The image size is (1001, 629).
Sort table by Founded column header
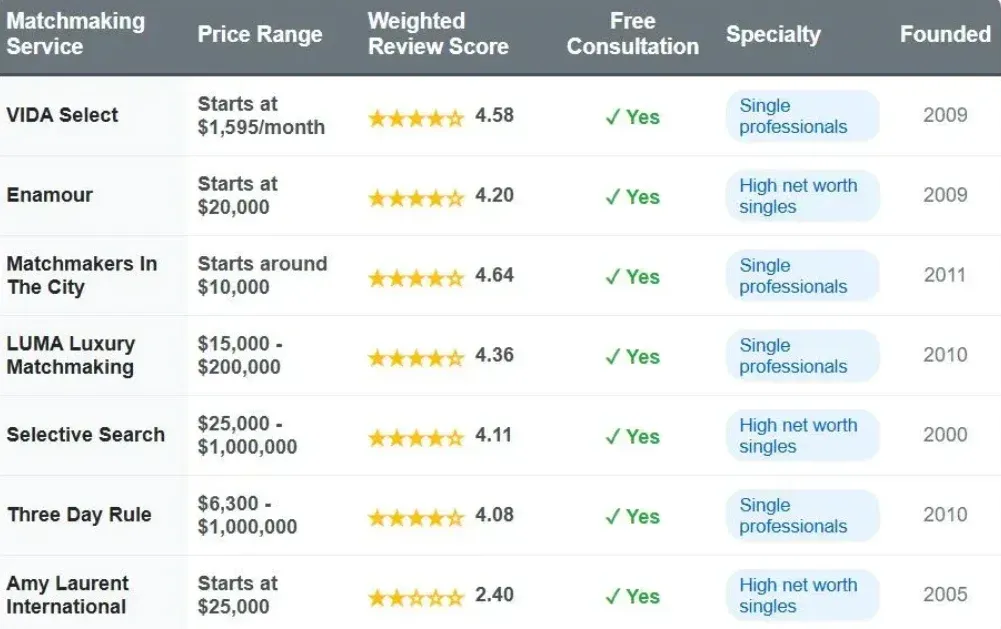945,34
